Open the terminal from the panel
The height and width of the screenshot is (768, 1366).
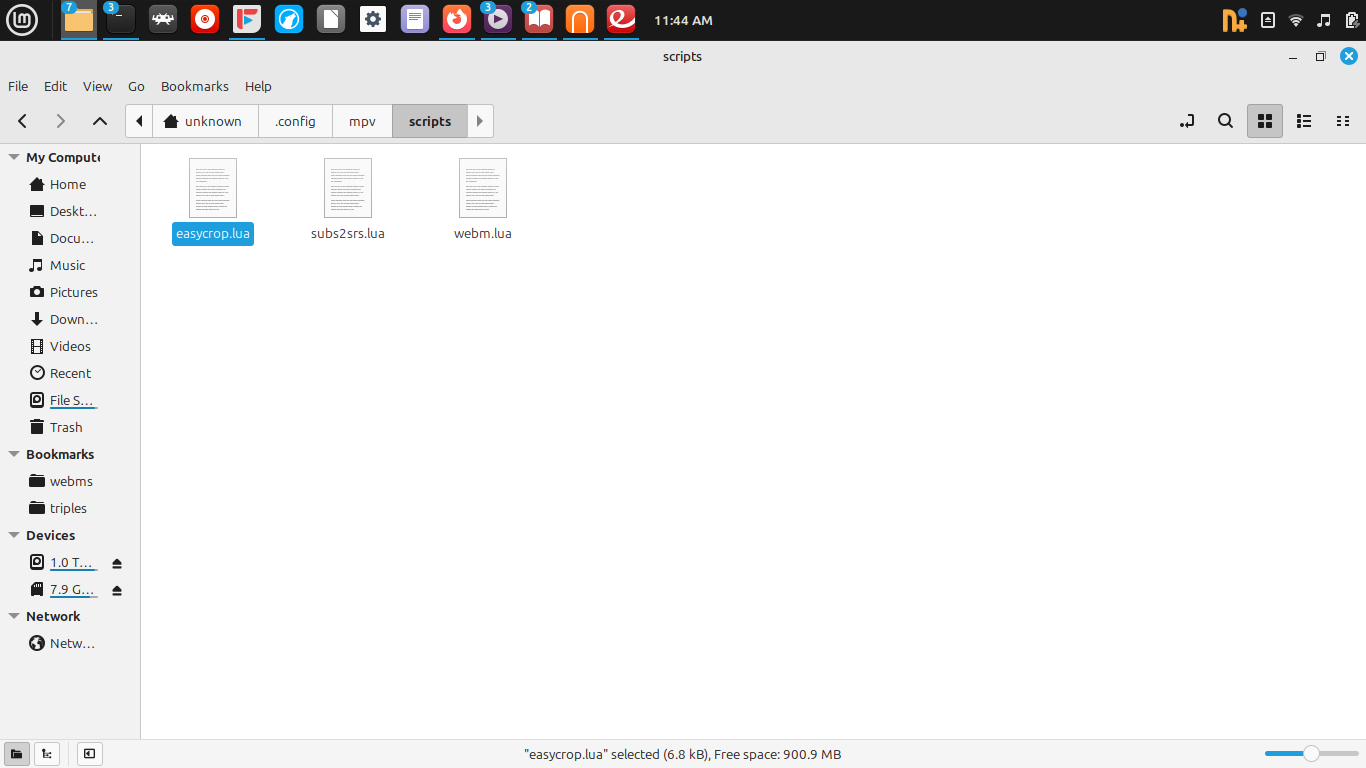tap(121, 20)
